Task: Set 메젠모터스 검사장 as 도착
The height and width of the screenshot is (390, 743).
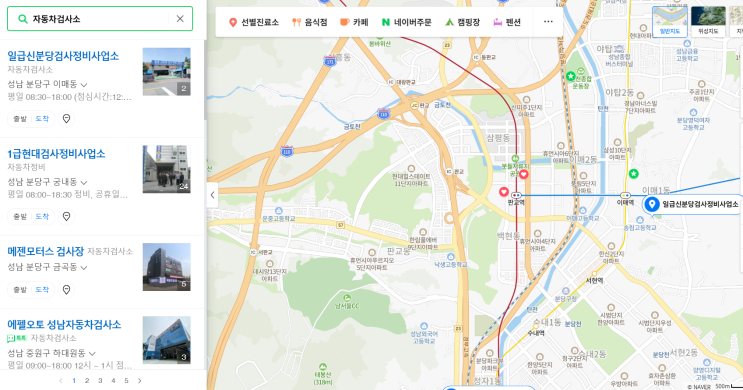Action: click(42, 290)
